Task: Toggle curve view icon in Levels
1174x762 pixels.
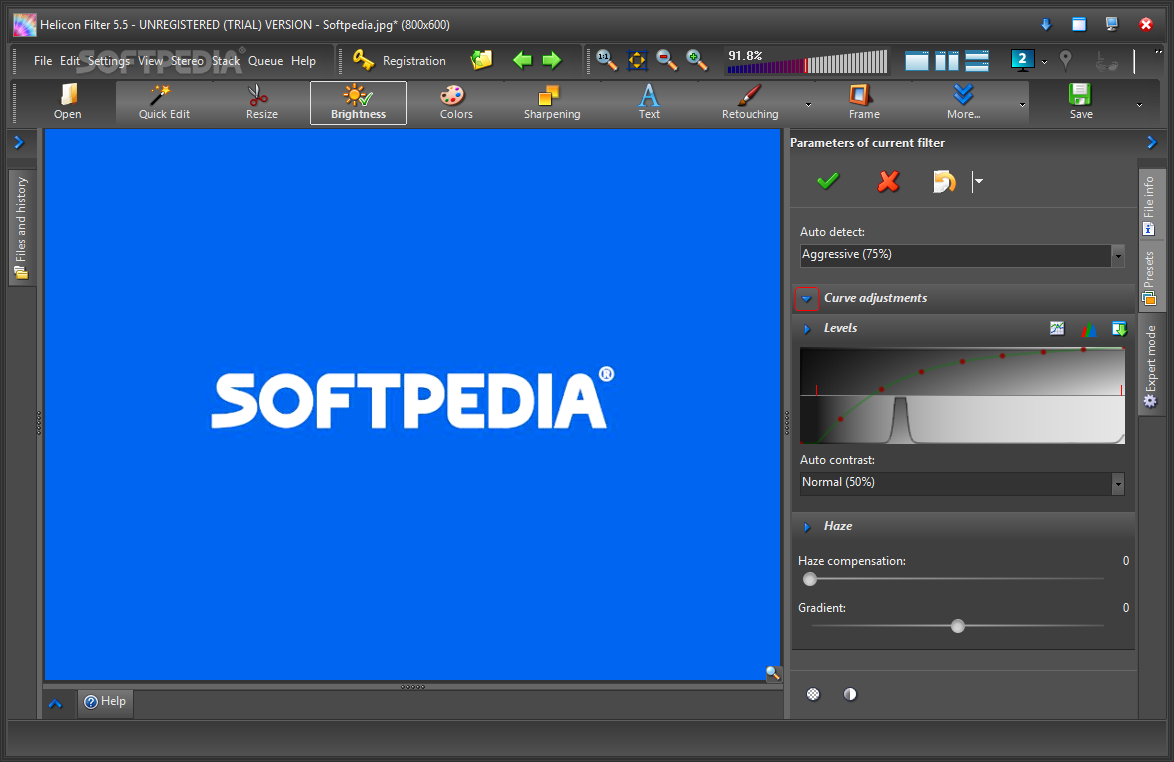Action: coord(1058,328)
